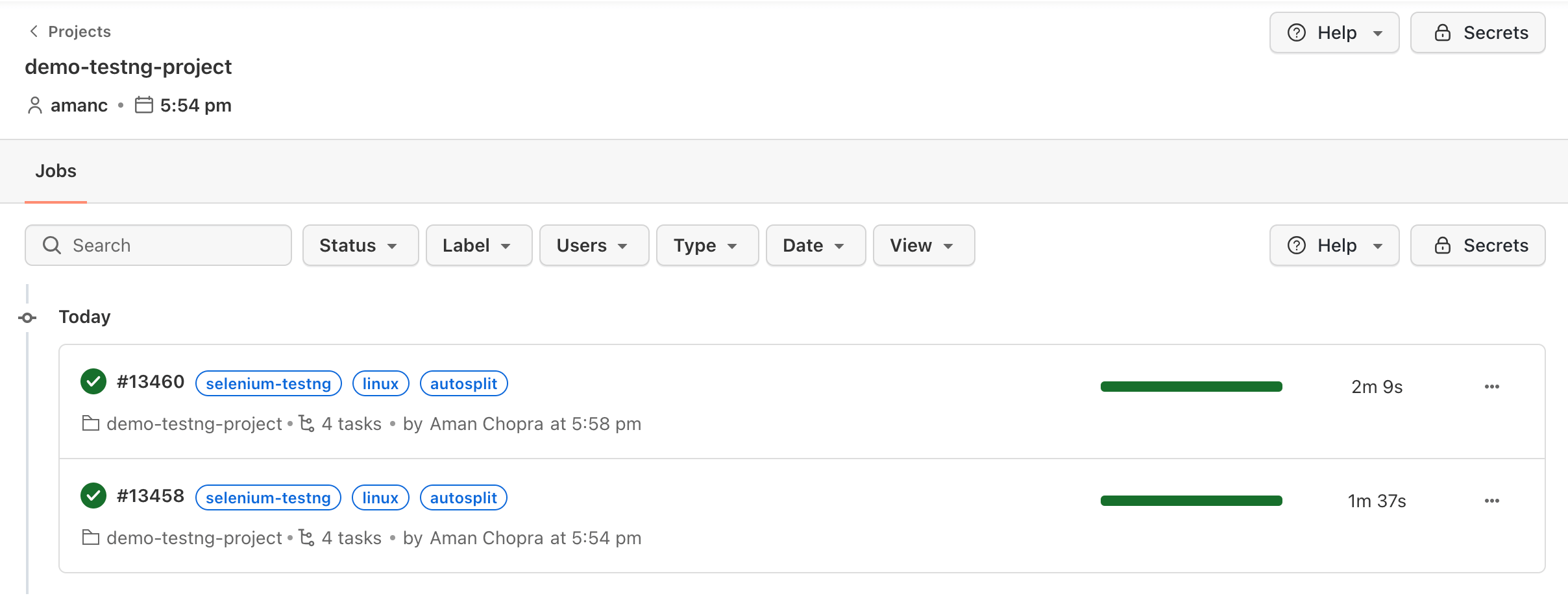This screenshot has width=1568, height=598.
Task: Expand the Status filter dropdown
Action: [x=360, y=245]
